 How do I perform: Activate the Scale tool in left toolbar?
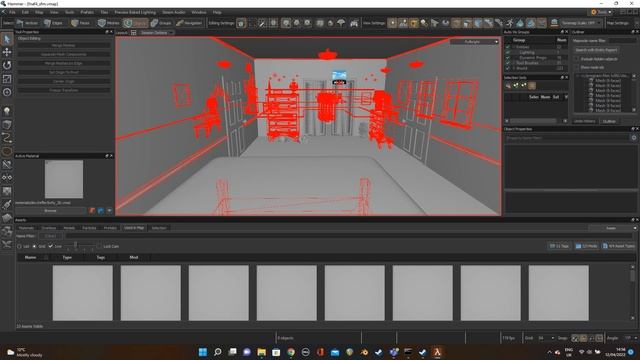click(x=7, y=79)
